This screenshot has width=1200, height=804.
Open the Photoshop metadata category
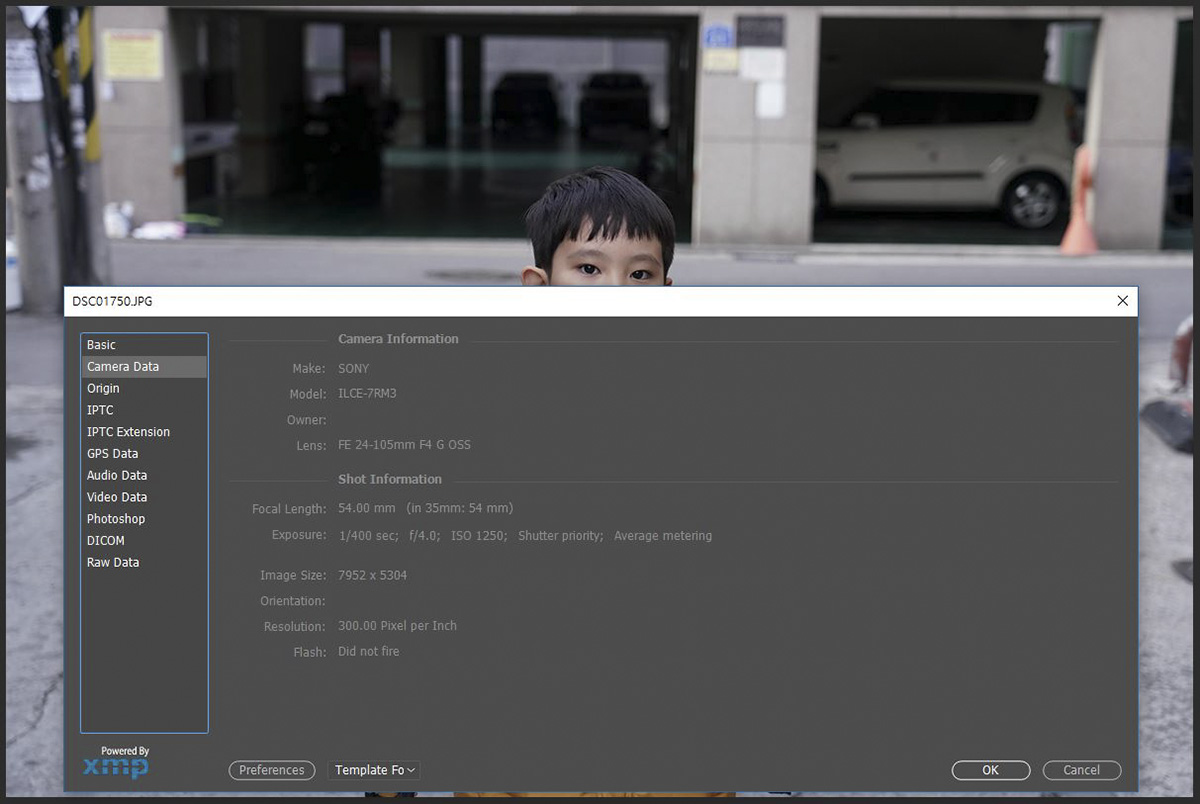pos(144,519)
